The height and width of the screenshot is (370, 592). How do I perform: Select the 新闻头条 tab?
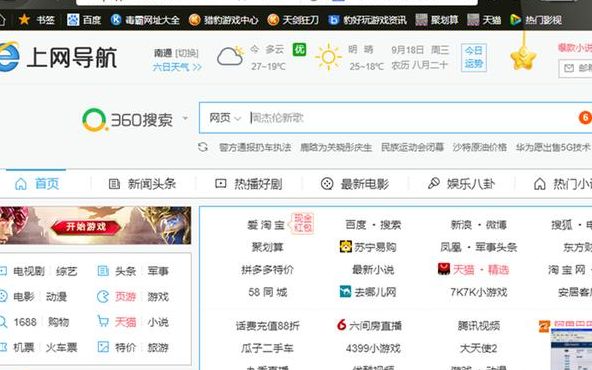coord(142,184)
